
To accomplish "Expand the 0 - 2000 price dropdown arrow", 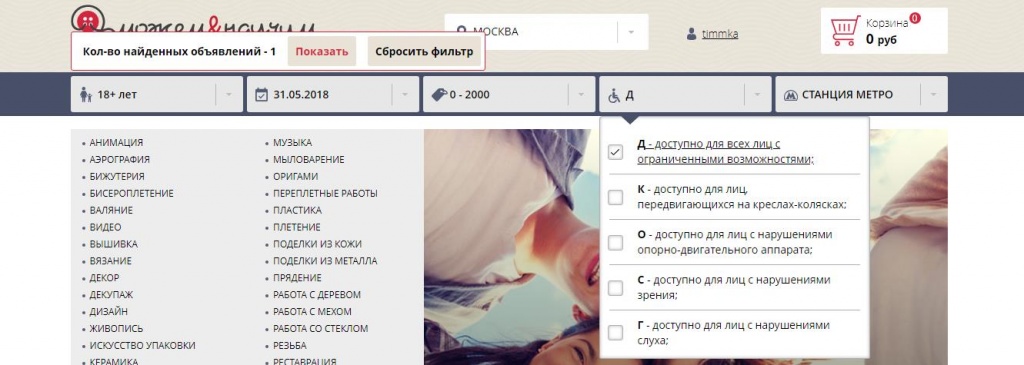I will click(x=581, y=95).
